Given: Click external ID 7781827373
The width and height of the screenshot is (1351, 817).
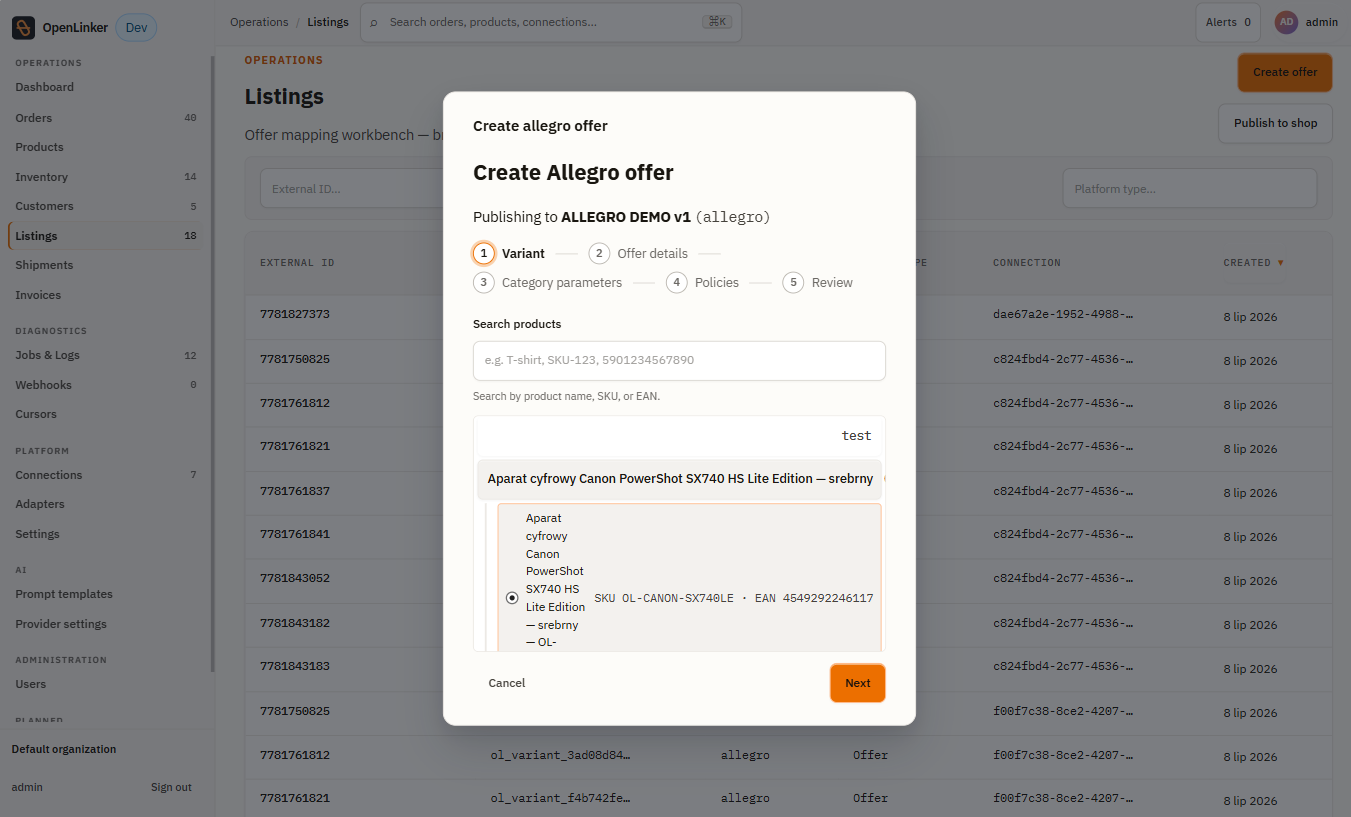Looking at the screenshot, I should coord(295,314).
